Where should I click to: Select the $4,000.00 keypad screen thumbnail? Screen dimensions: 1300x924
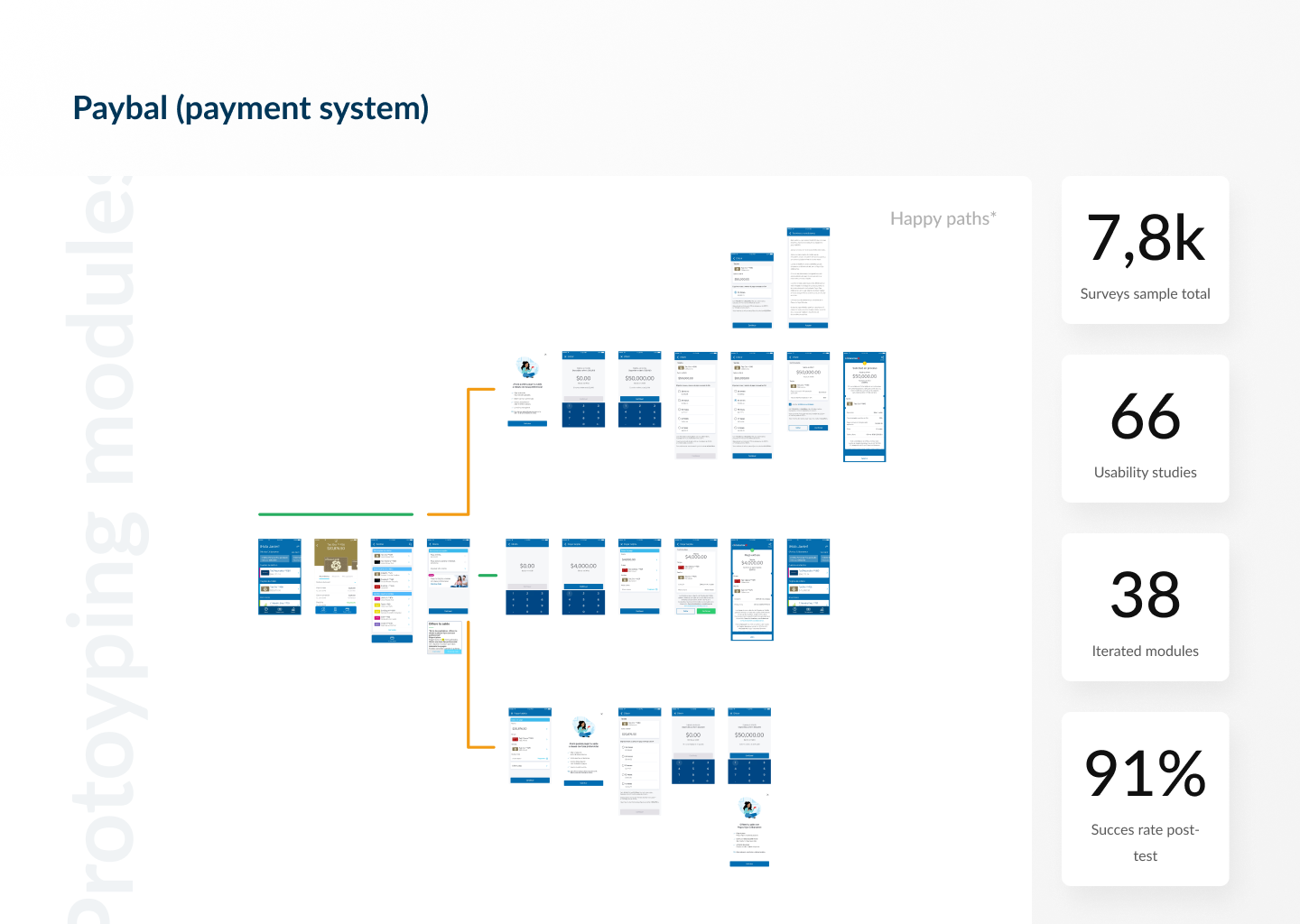click(583, 577)
